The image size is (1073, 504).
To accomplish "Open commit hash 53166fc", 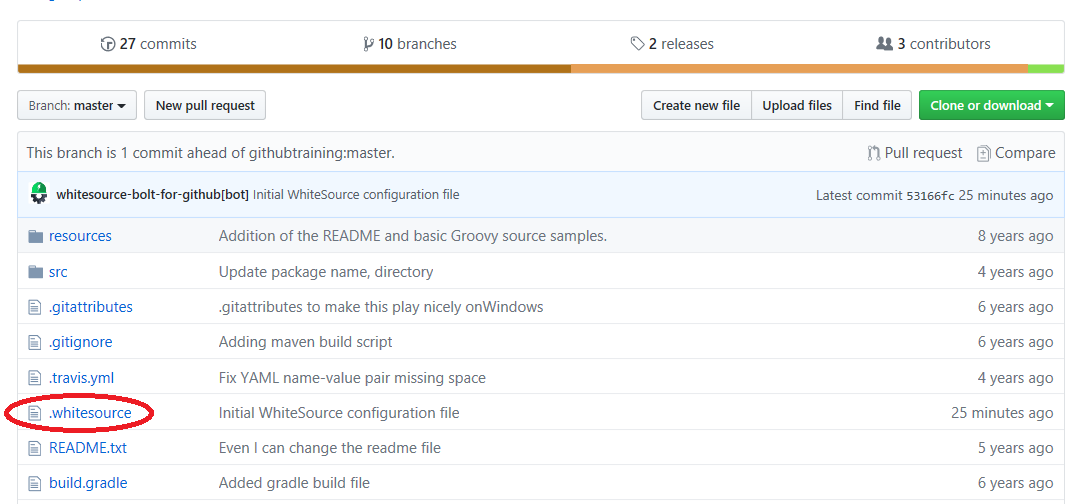I will (x=930, y=196).
